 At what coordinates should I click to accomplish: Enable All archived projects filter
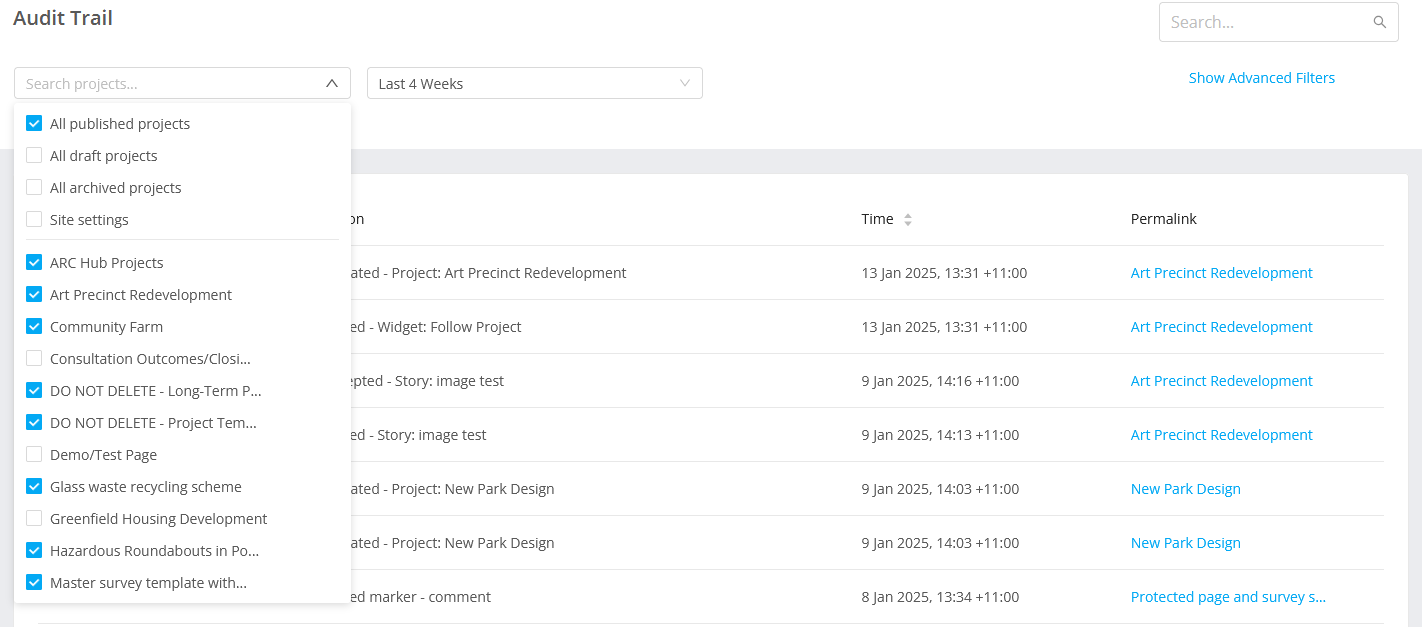(33, 187)
